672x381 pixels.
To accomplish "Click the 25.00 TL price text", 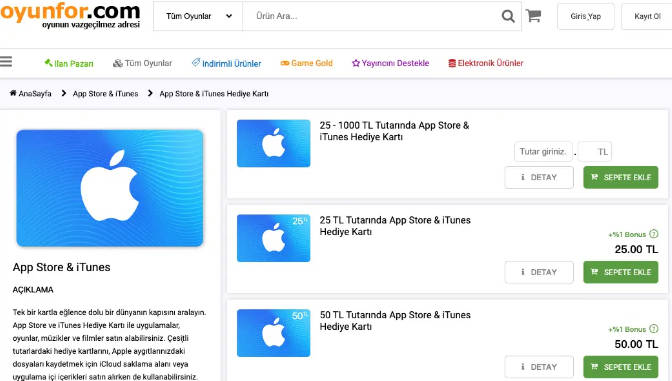I will [636, 249].
